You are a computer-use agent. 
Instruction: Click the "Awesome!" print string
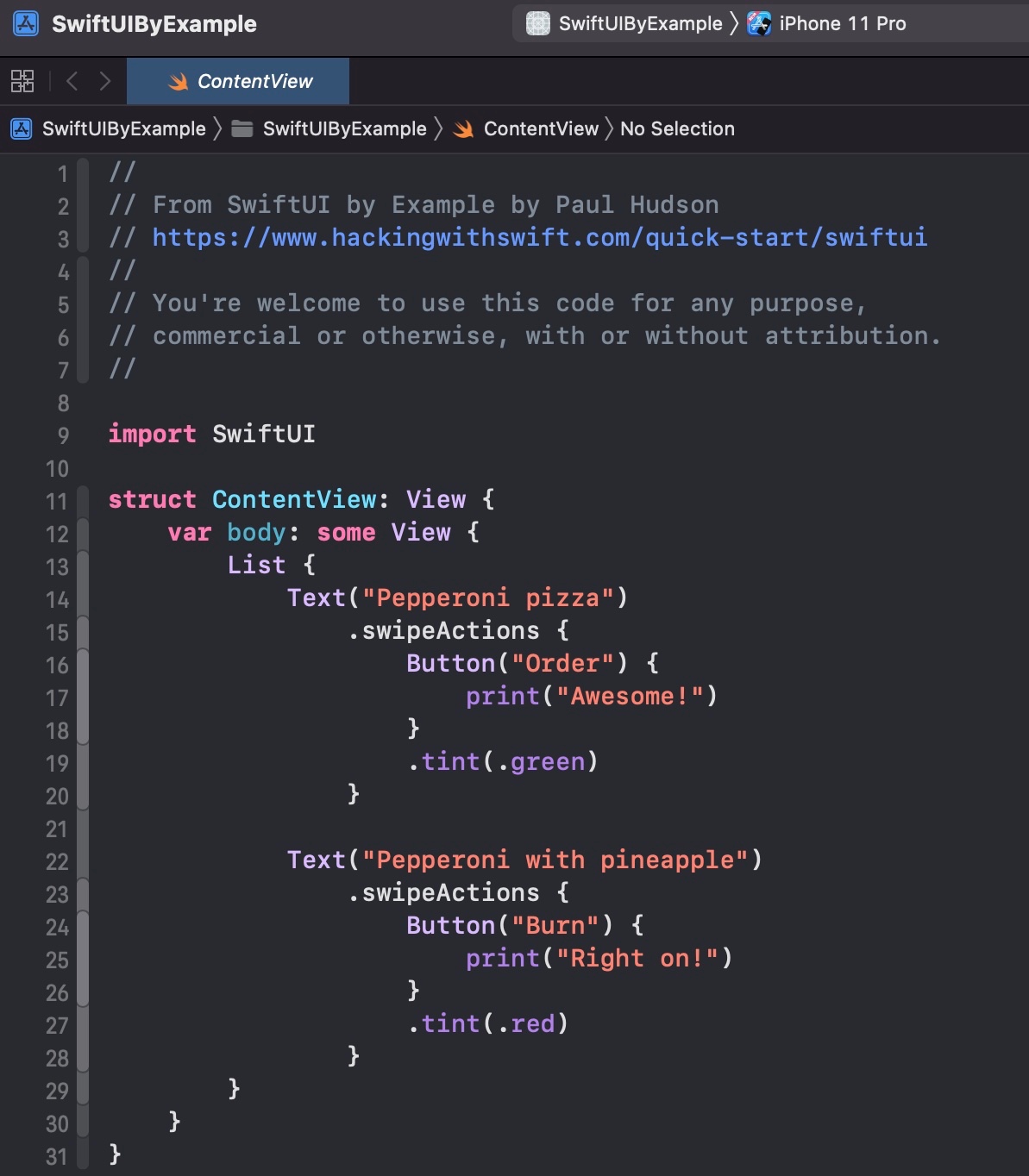click(x=631, y=696)
